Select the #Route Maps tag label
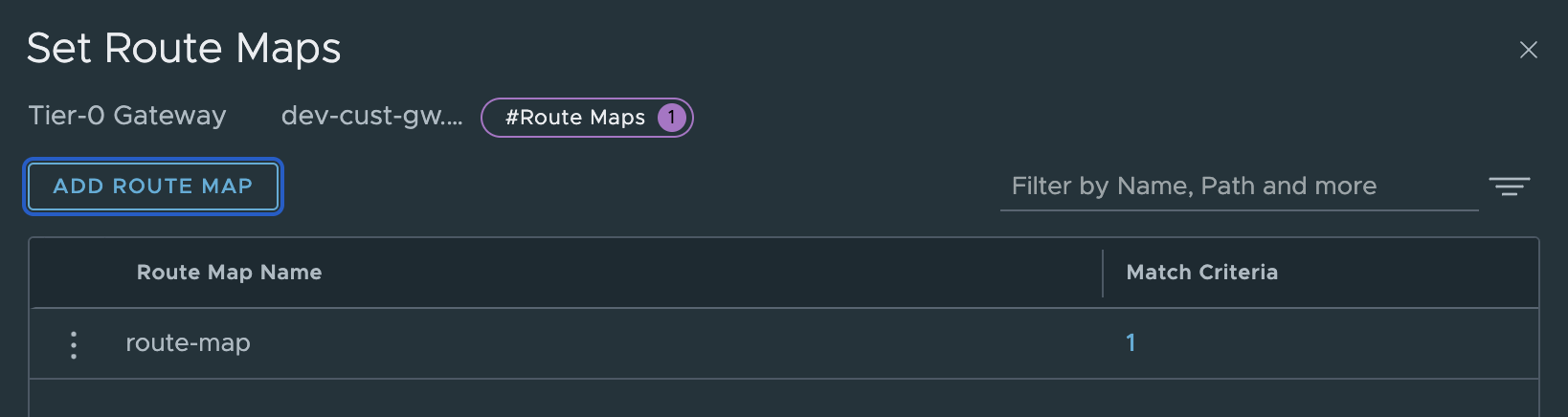Viewport: 1568px width, 417px height. click(575, 118)
